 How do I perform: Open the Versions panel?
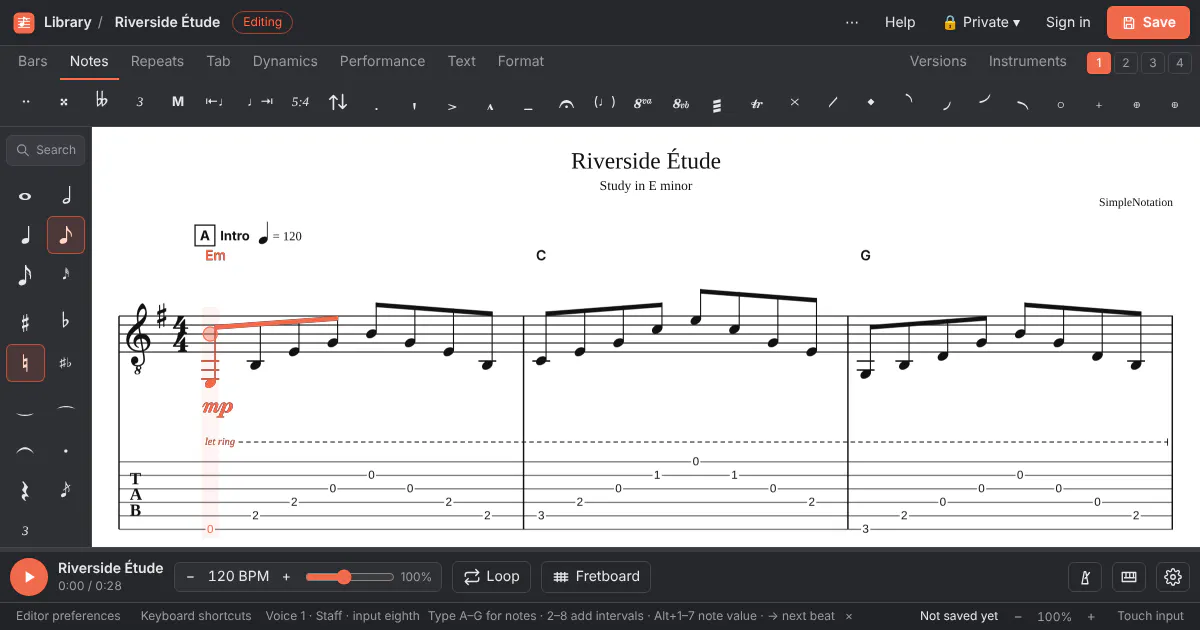(938, 61)
